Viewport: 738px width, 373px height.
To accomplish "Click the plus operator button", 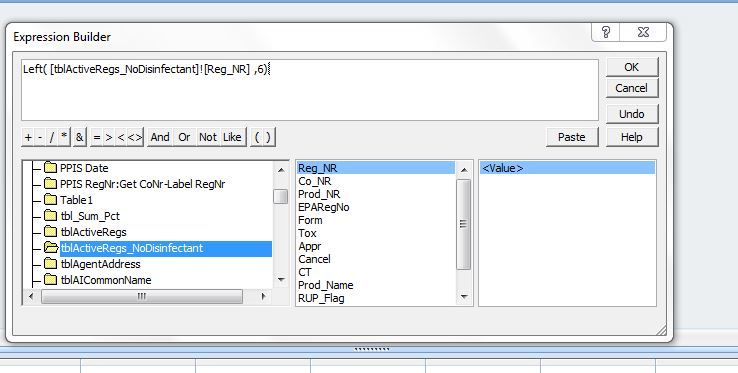I will [x=28, y=138].
